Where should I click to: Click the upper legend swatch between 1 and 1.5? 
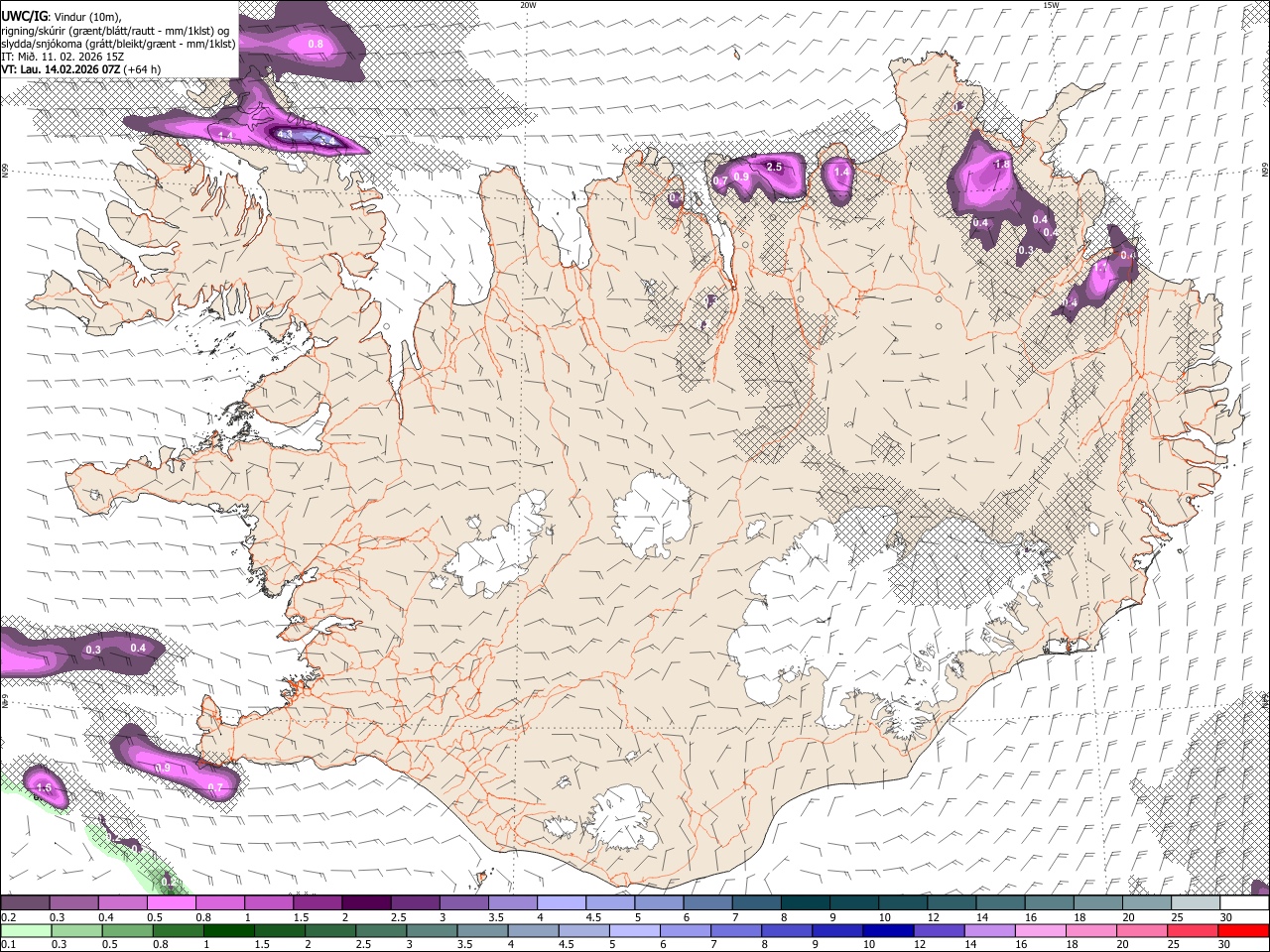tap(269, 903)
